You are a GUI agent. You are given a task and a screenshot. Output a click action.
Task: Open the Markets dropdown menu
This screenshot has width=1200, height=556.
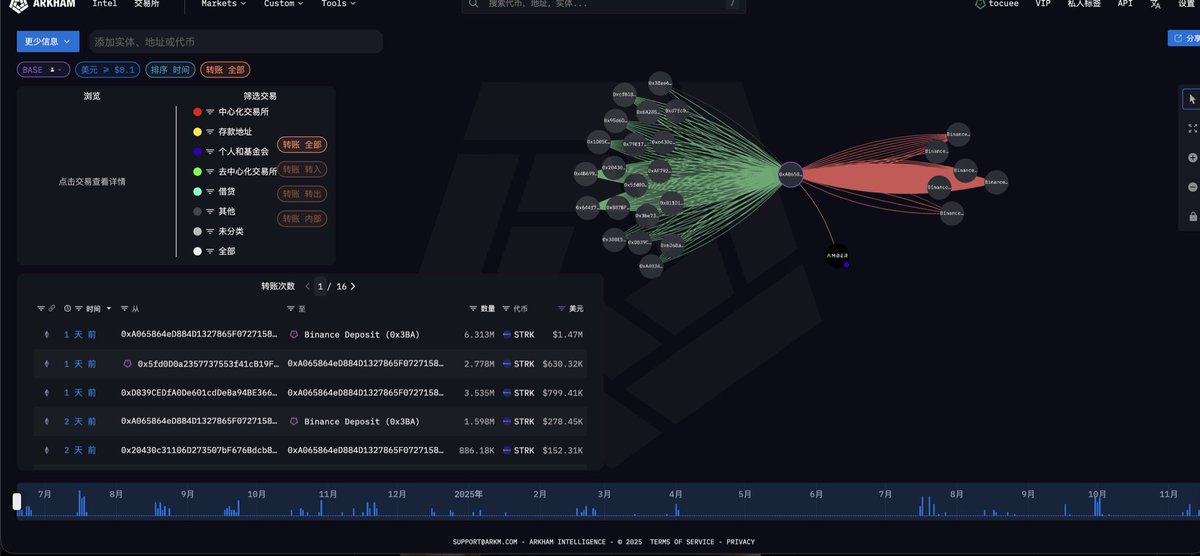(225, 4)
